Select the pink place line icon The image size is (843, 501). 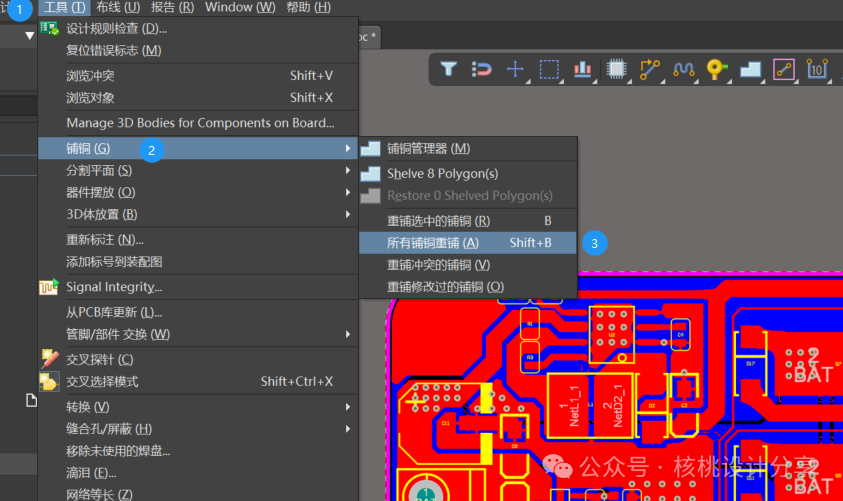pyautogui.click(x=784, y=69)
